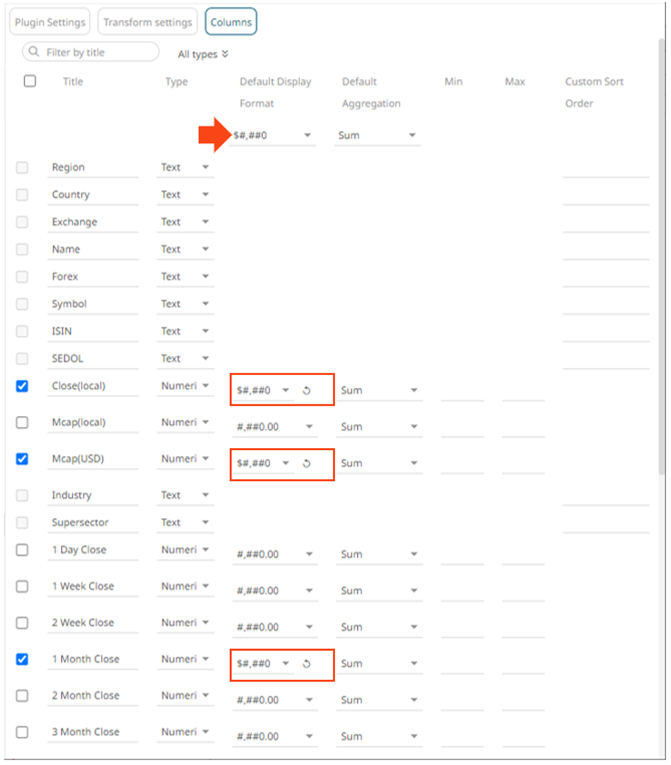Open Mcap(local) format dropdown #,##0.00
Screen dimensions: 671x765
click(275, 427)
